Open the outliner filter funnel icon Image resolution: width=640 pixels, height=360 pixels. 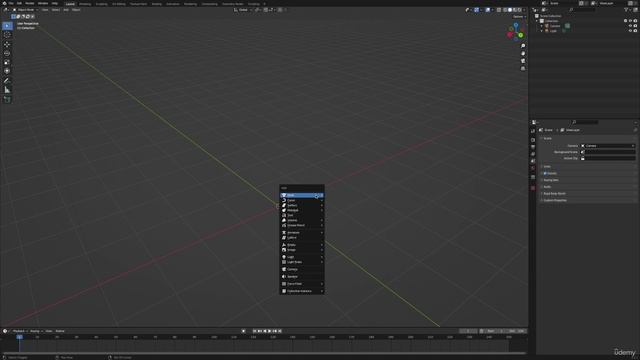click(x=627, y=10)
